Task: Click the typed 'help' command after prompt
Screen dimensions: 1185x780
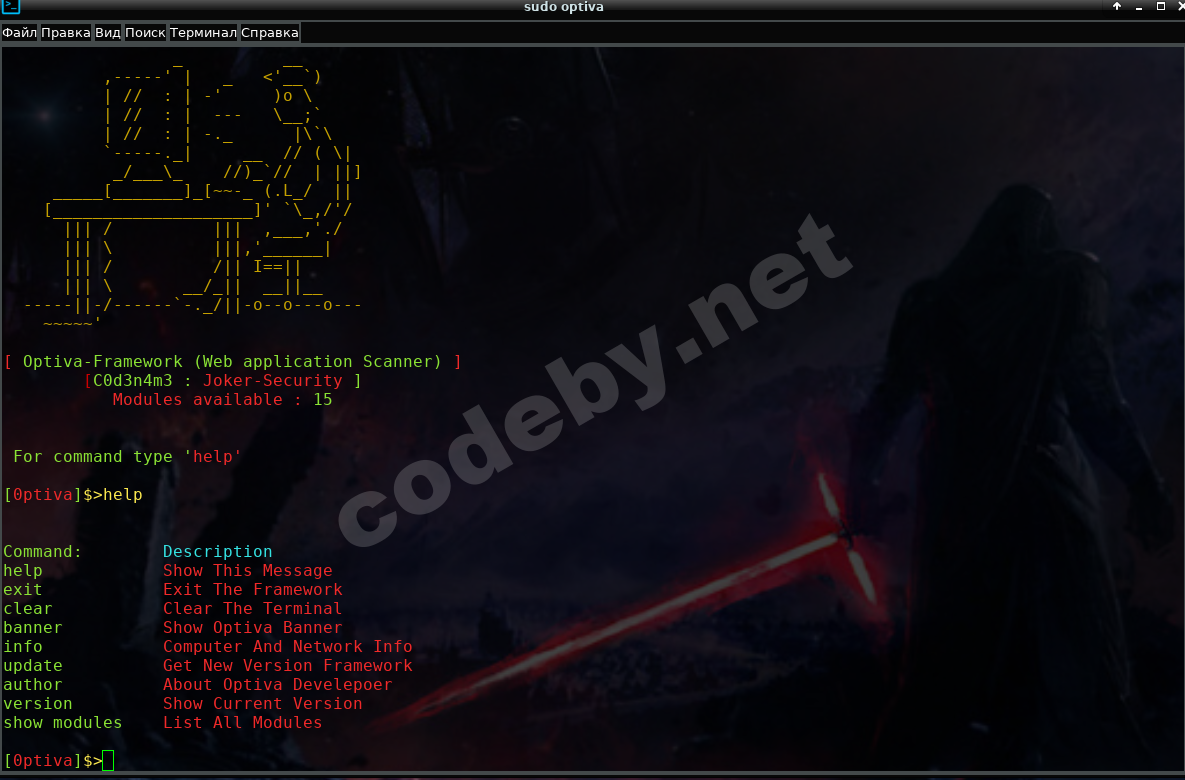Action: 122,494
